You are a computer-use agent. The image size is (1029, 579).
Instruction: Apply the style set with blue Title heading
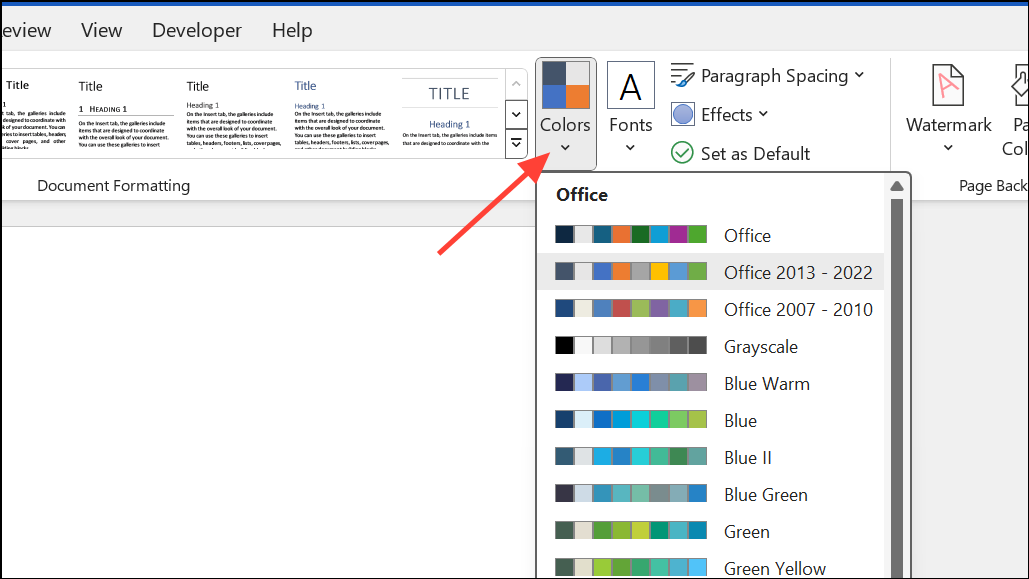click(x=341, y=113)
